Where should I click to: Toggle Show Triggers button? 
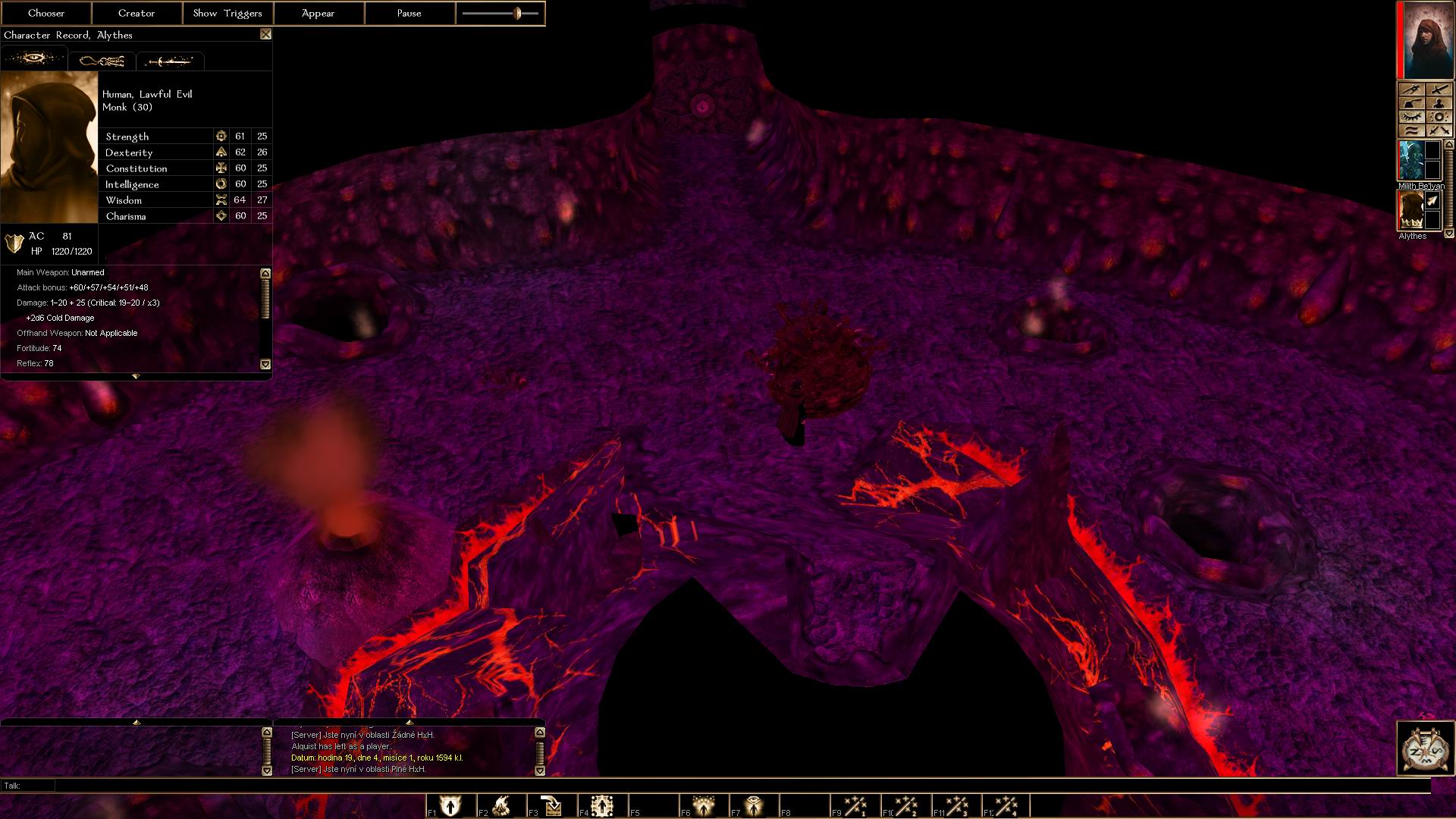click(227, 13)
